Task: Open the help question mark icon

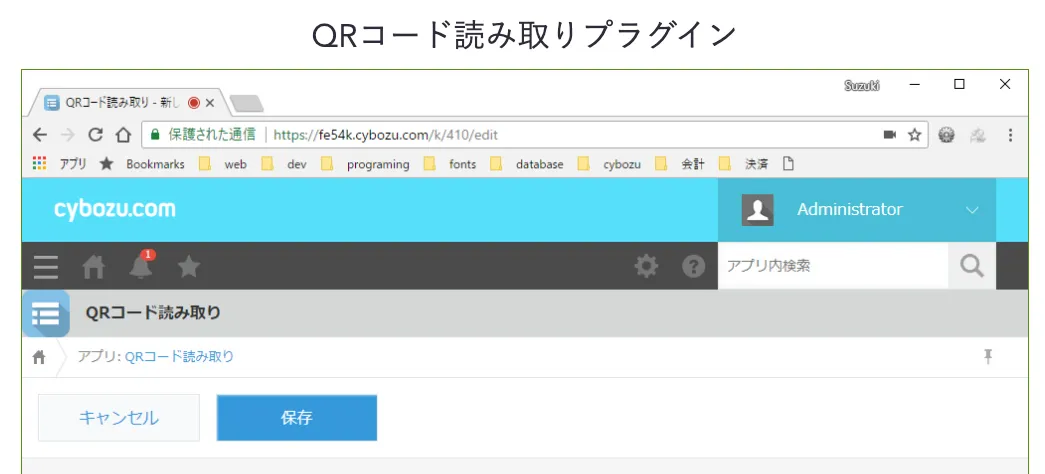Action: pyautogui.click(x=694, y=267)
